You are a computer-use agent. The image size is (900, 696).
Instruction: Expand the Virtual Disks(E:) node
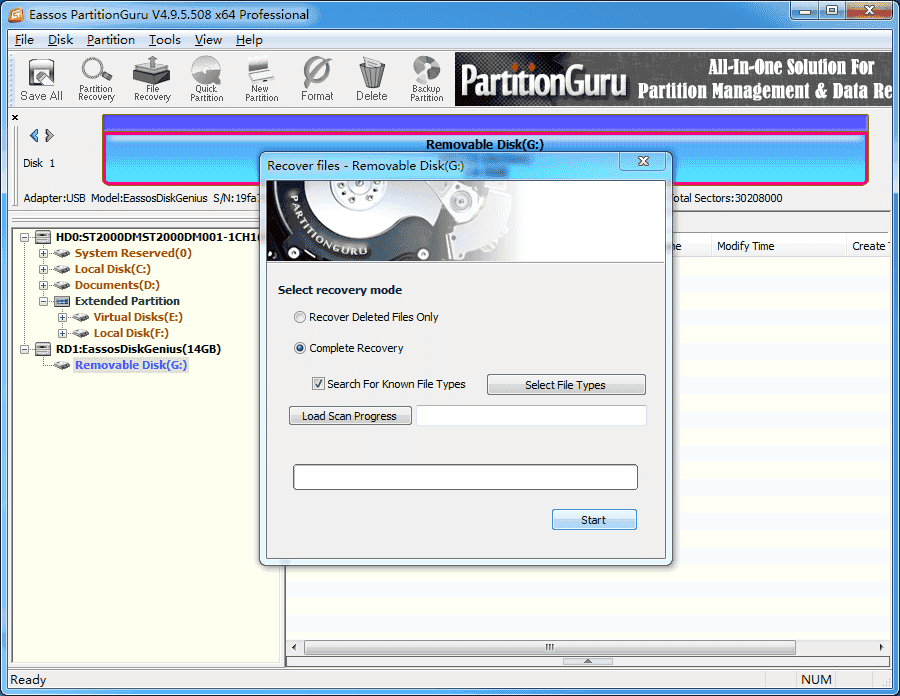[62, 317]
